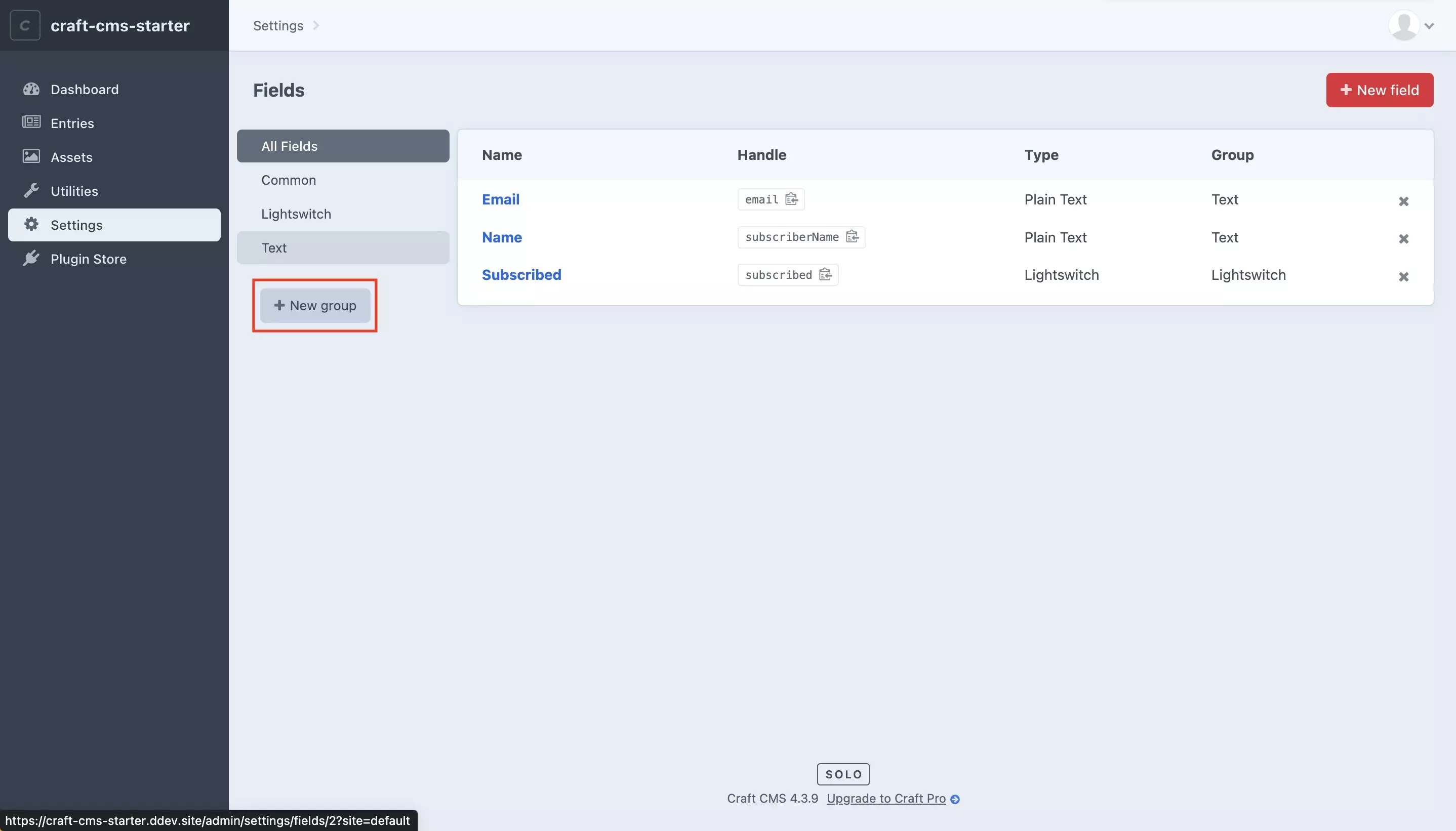
Task: Open the Subscribed field link
Action: 521,274
